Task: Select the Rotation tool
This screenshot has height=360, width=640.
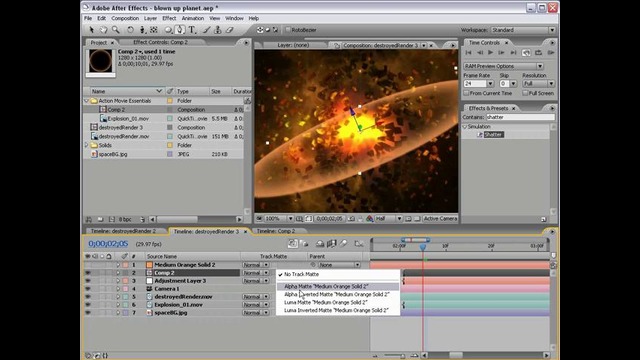Action: (x=130, y=30)
